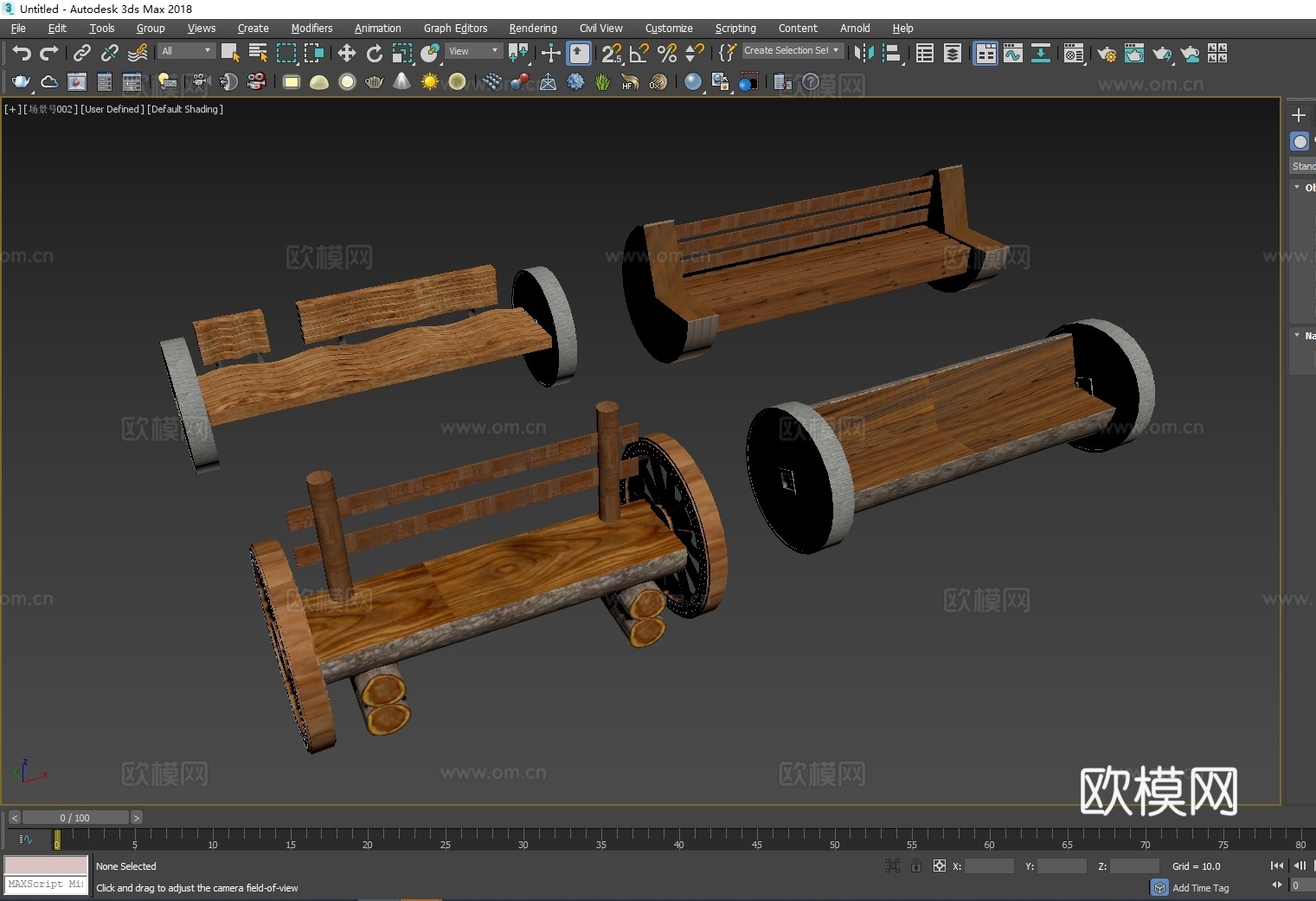Image resolution: width=1316 pixels, height=901 pixels.
Task: Click the Mirror tool icon
Action: 863,54
